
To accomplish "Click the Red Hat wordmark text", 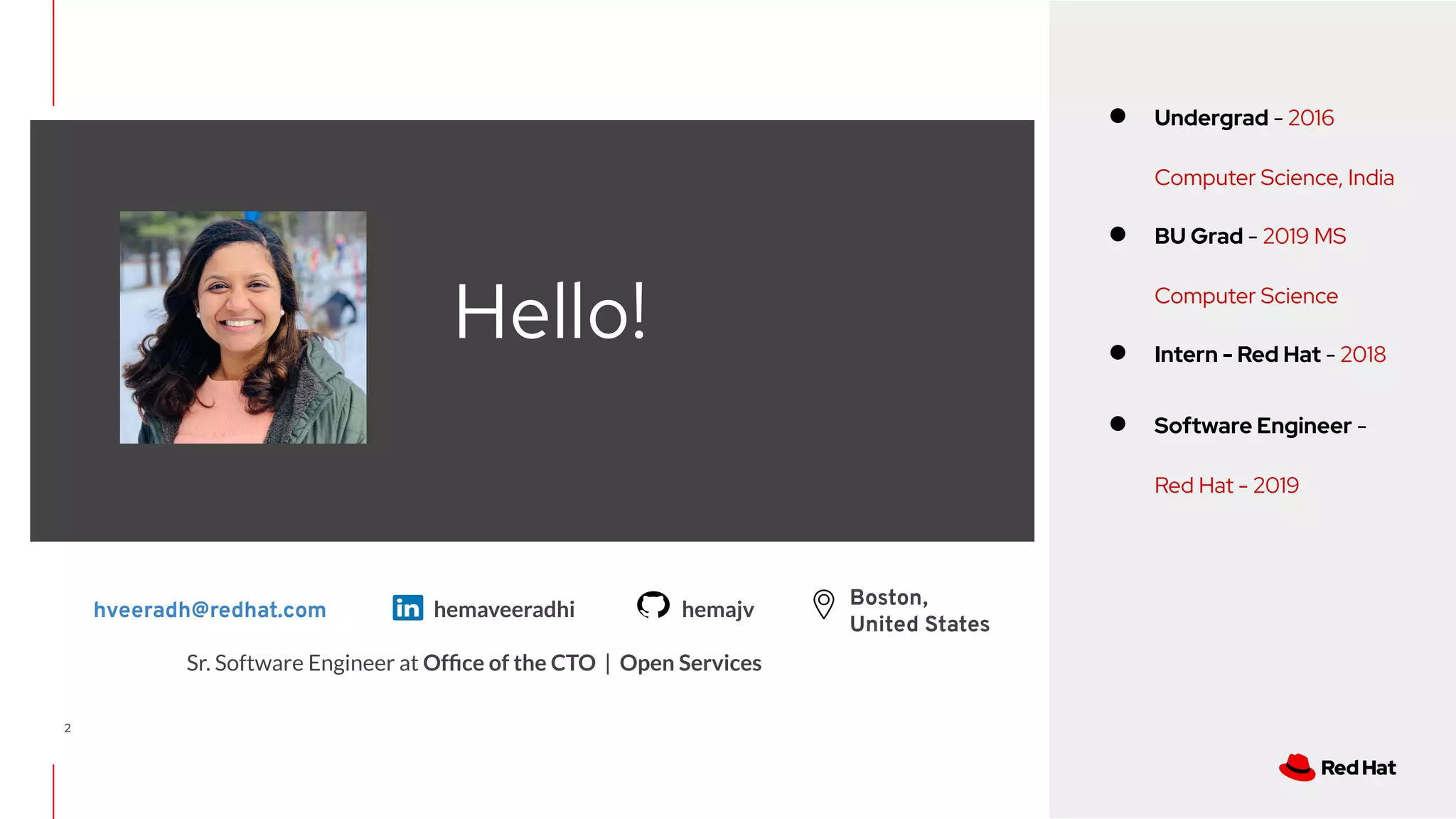I will click(1358, 769).
